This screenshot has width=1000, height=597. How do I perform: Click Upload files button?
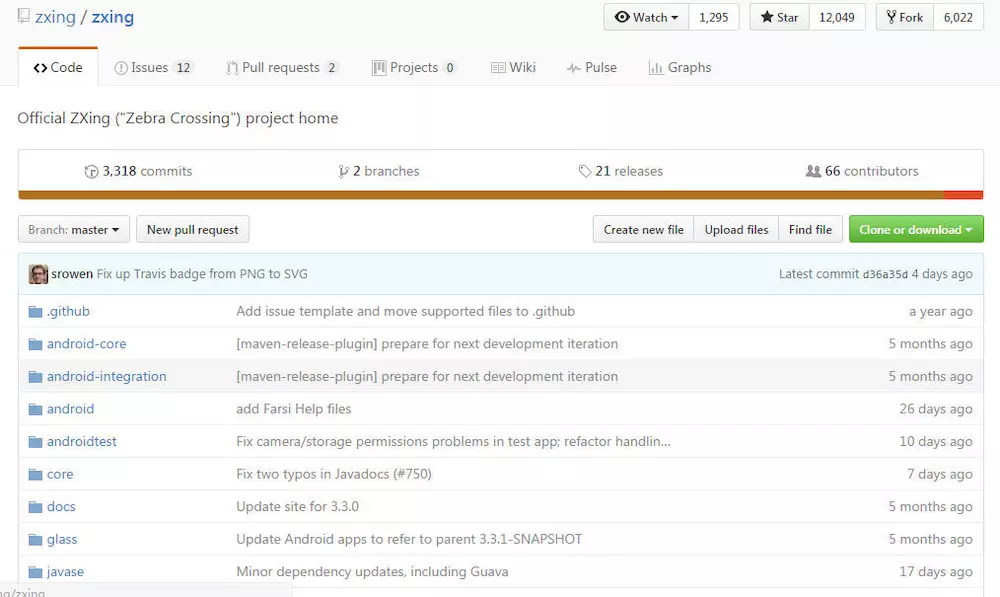click(x=737, y=230)
